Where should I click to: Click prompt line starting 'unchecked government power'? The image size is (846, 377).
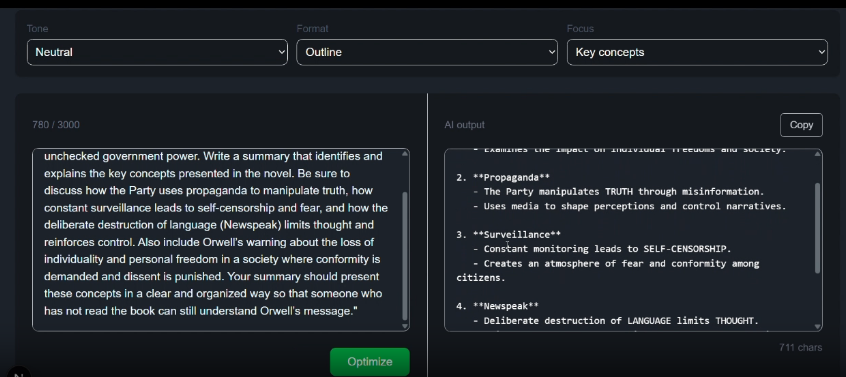(x=213, y=156)
